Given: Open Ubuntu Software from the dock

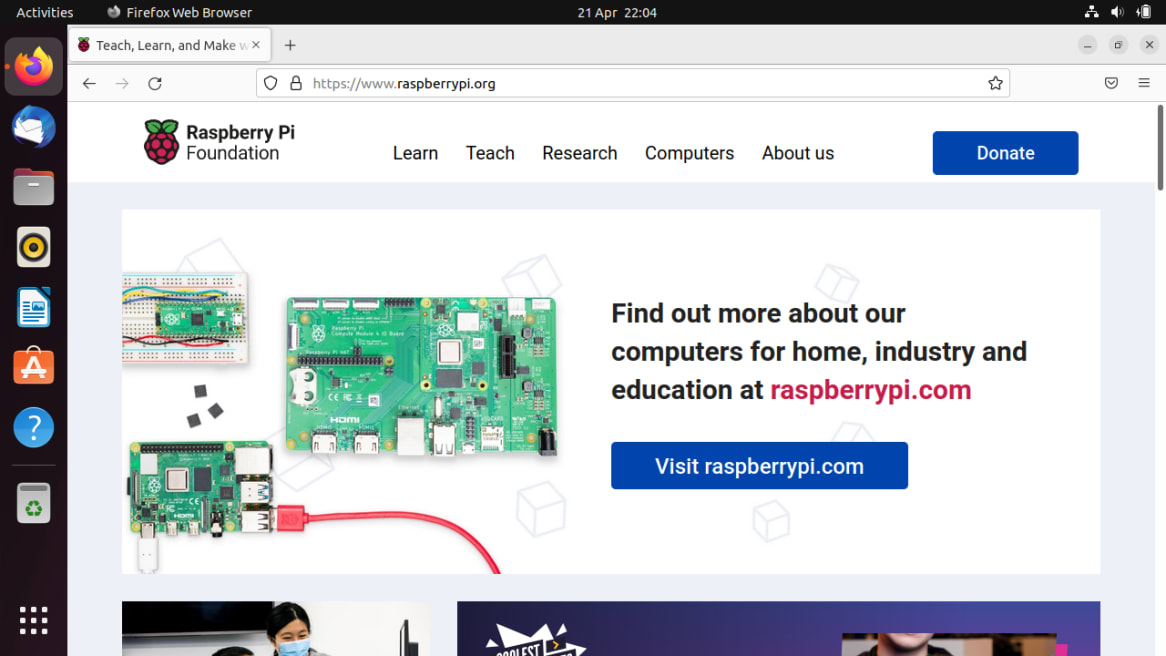Looking at the screenshot, I should click(33, 367).
